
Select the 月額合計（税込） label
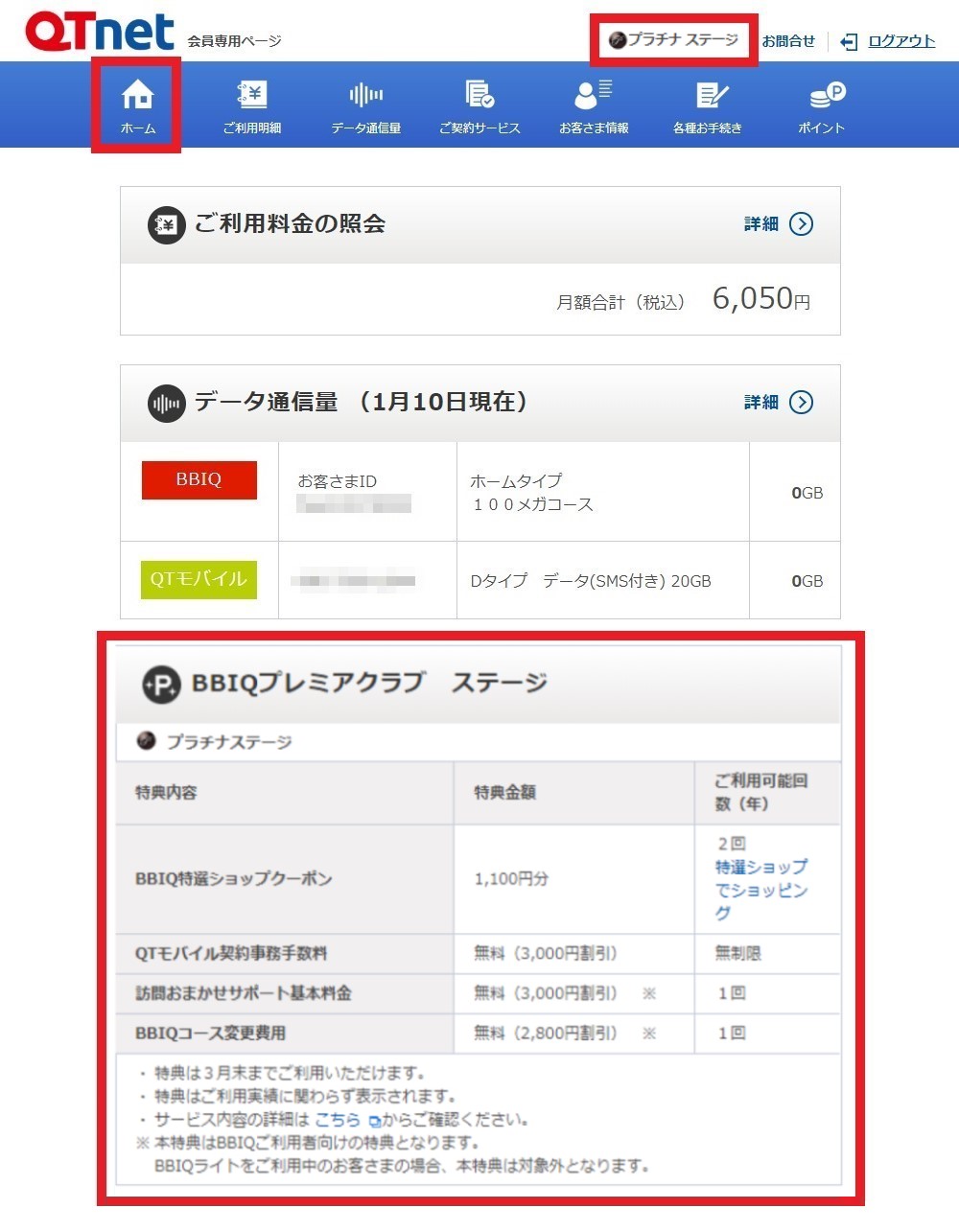click(x=621, y=302)
